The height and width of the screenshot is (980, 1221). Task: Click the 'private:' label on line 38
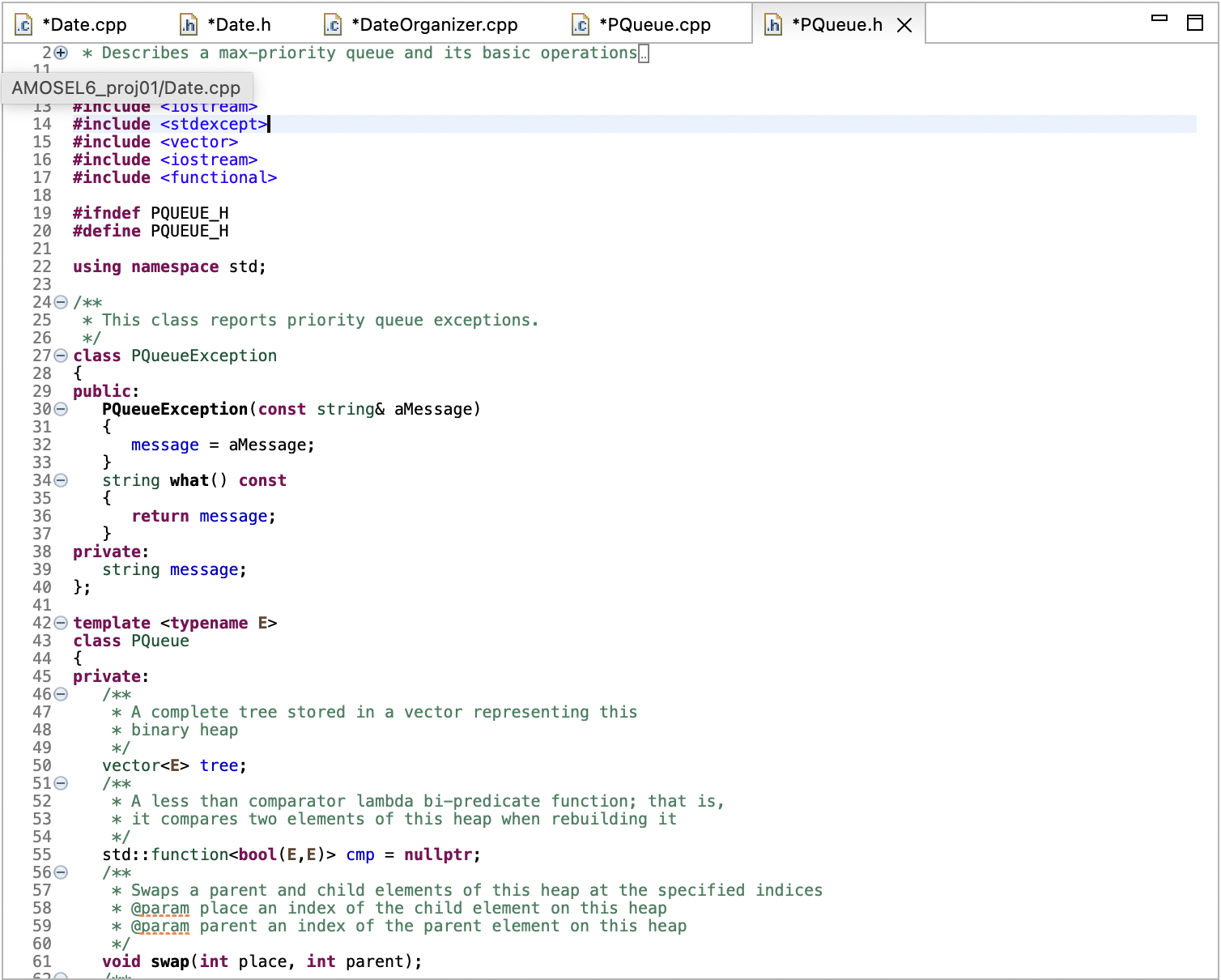click(111, 552)
